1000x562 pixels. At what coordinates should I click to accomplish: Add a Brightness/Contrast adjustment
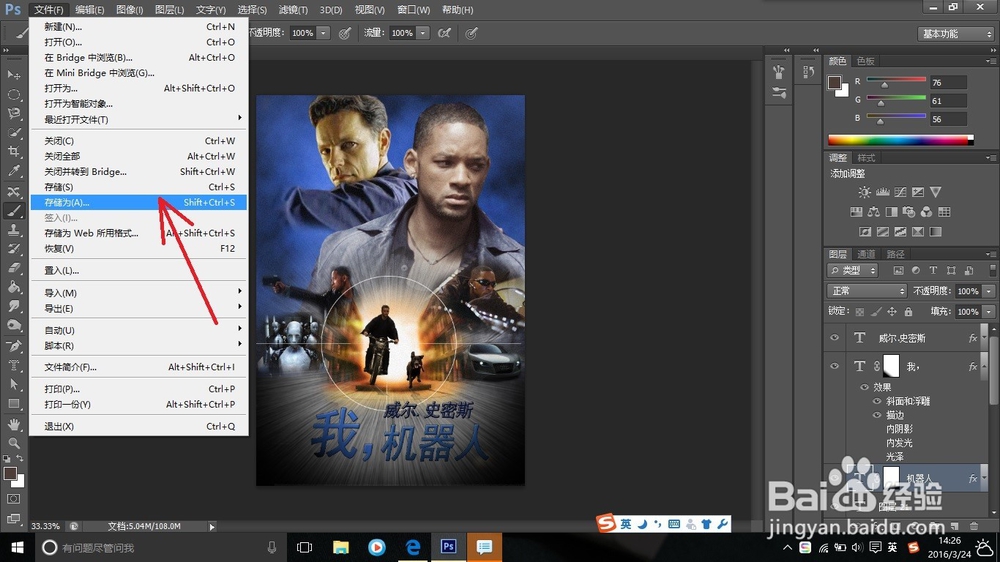point(864,192)
